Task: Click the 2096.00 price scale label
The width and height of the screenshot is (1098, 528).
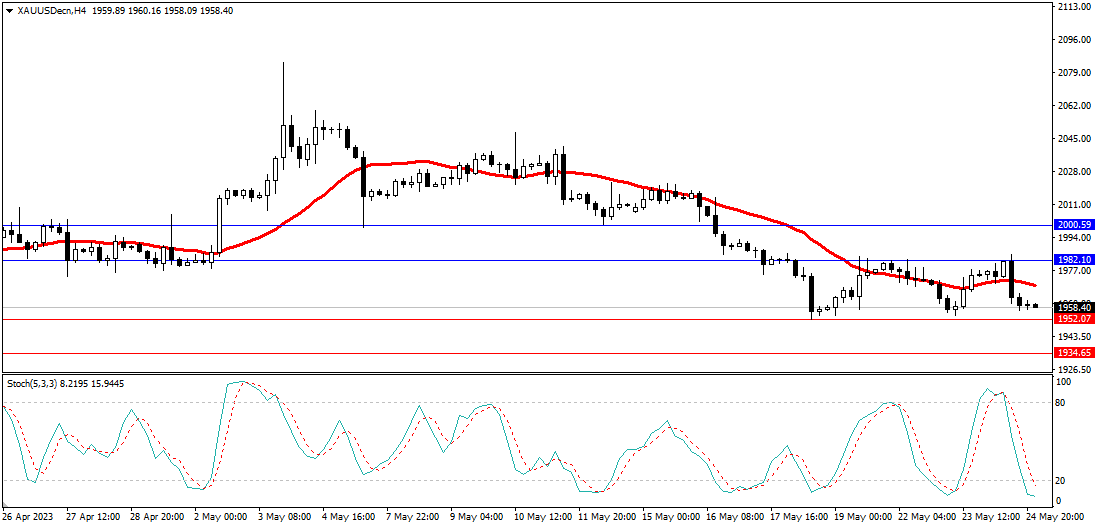Action: [x=1075, y=40]
